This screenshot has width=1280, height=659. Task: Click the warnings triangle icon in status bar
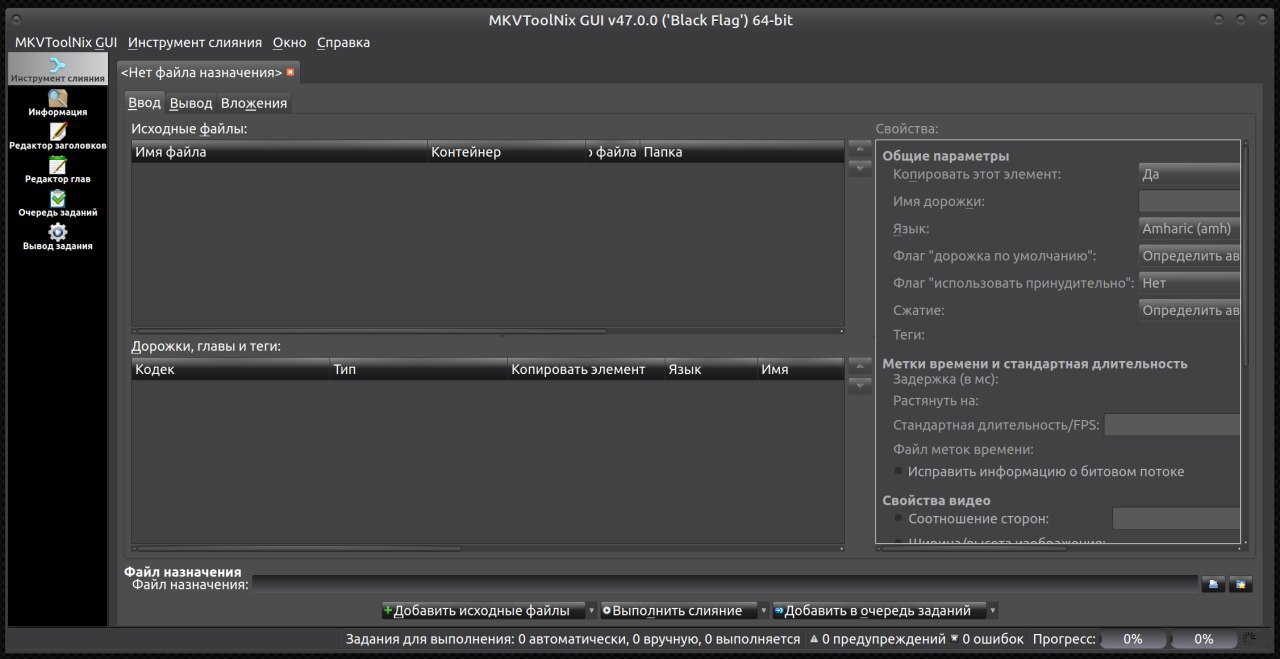pyautogui.click(x=813, y=639)
